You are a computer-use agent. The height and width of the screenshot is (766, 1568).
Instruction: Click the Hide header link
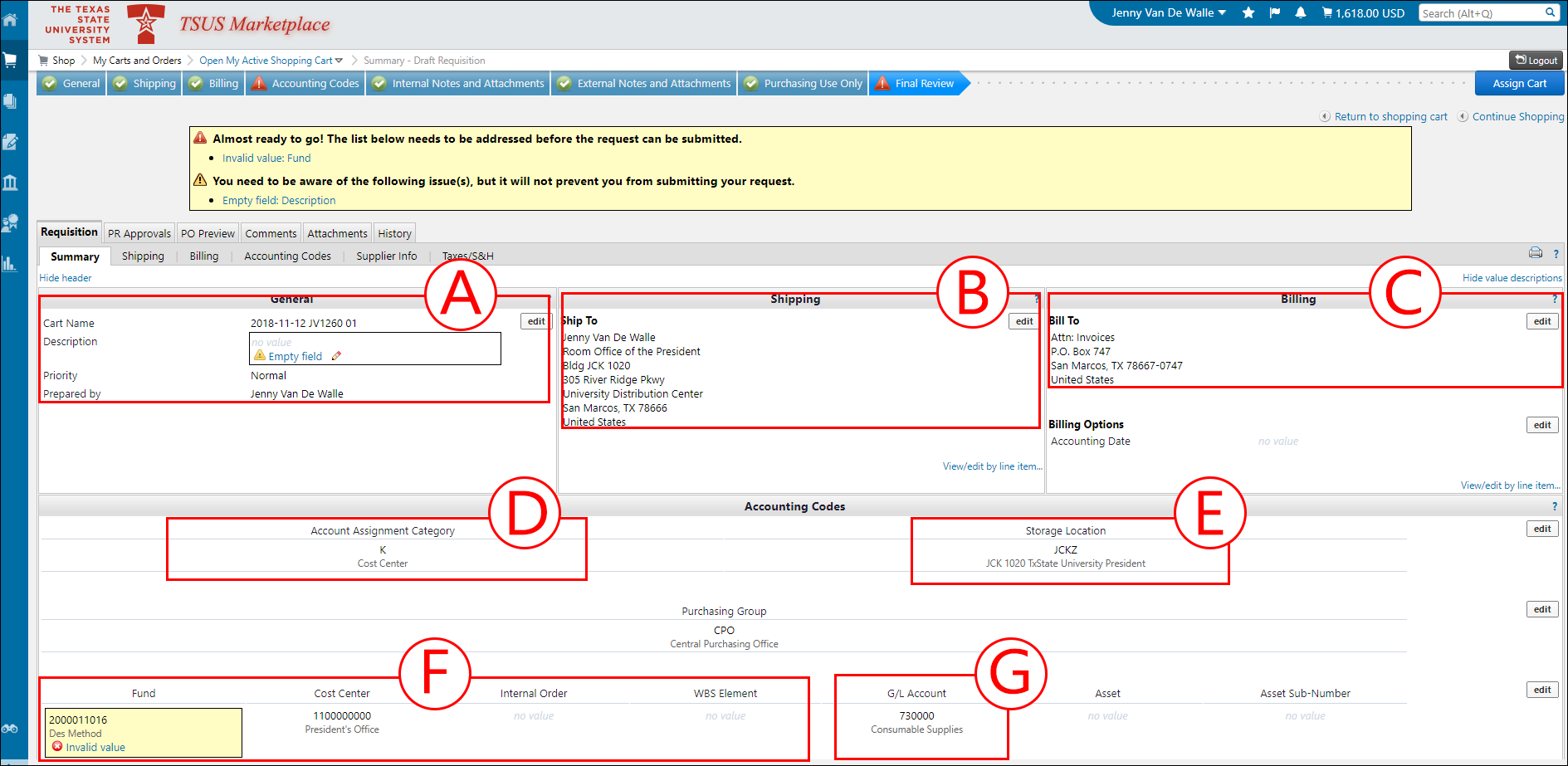tap(66, 278)
